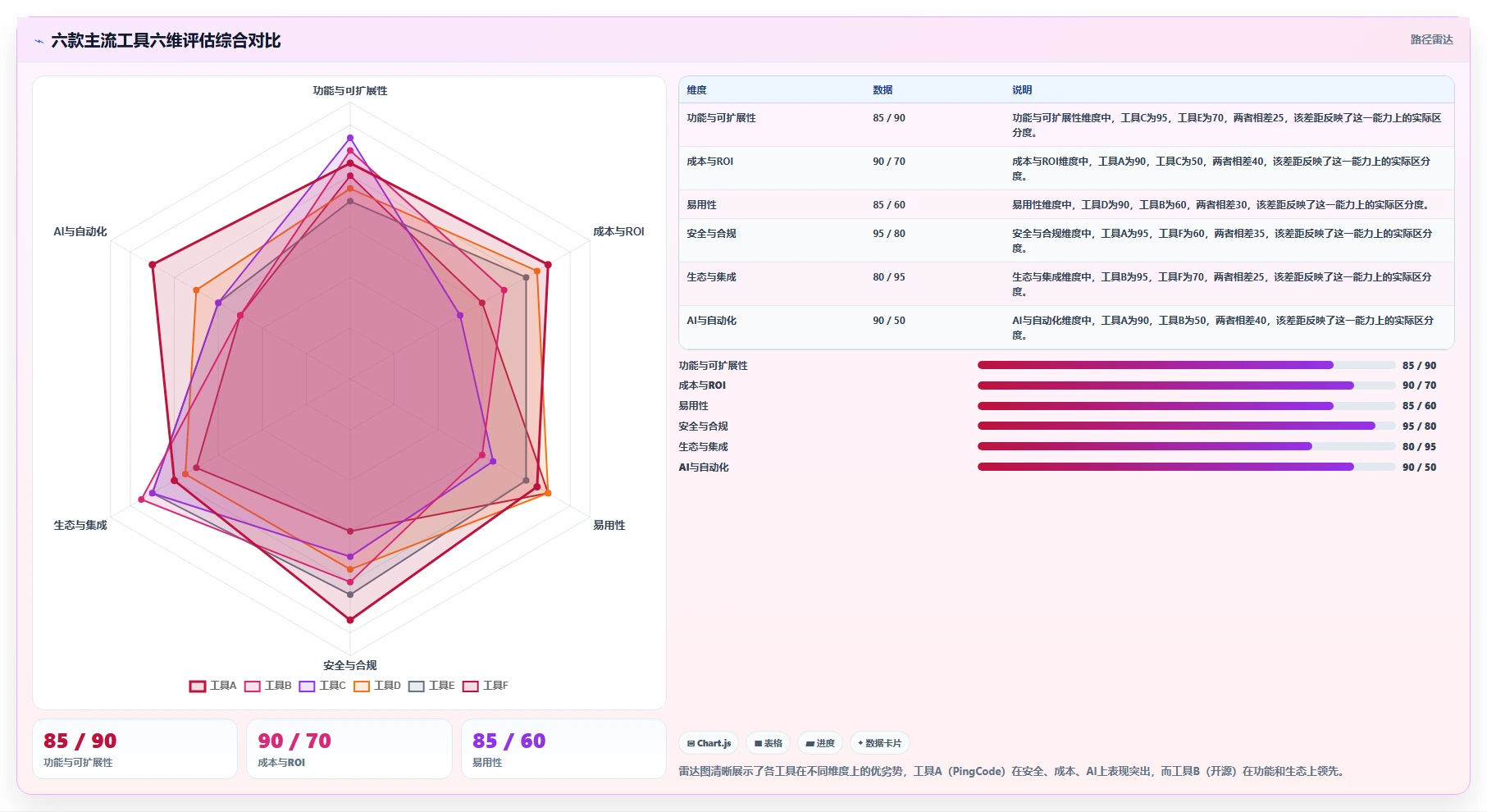Toggle 工具F series in the radar legend
Screen dimensions: 1487x812
click(x=486, y=686)
